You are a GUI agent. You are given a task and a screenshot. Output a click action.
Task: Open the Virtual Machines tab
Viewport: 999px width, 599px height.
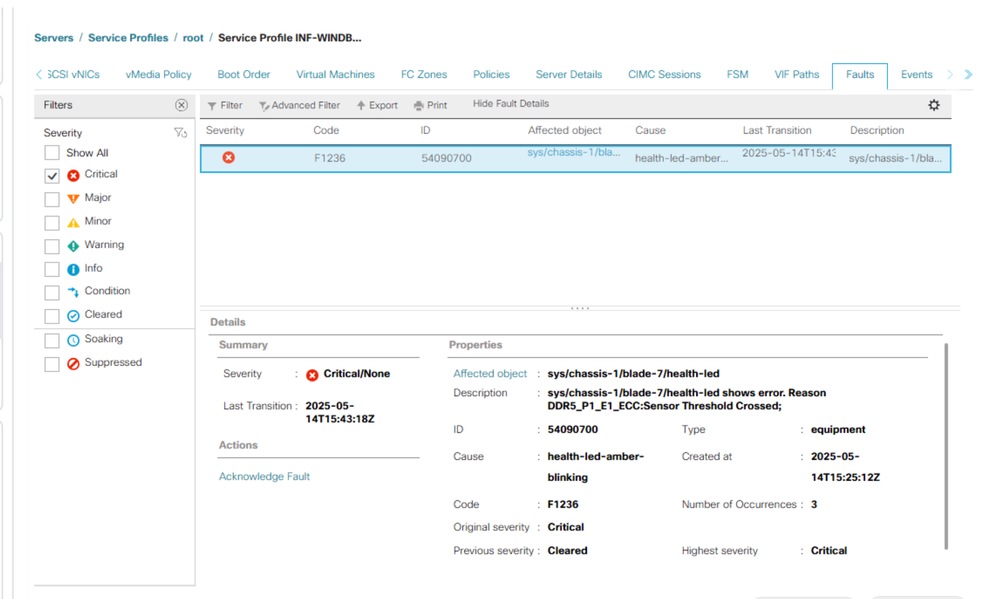pos(335,75)
